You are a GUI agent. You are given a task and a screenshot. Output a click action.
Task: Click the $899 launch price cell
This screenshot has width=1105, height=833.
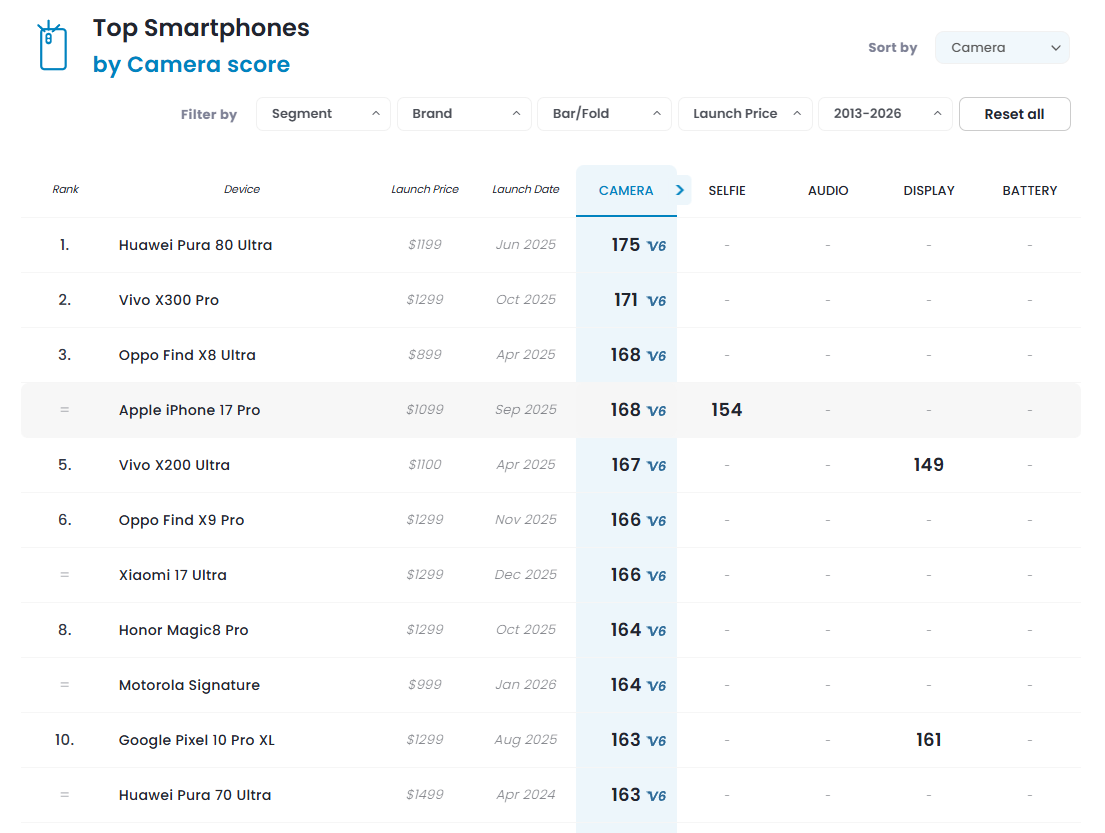pyautogui.click(x=425, y=354)
